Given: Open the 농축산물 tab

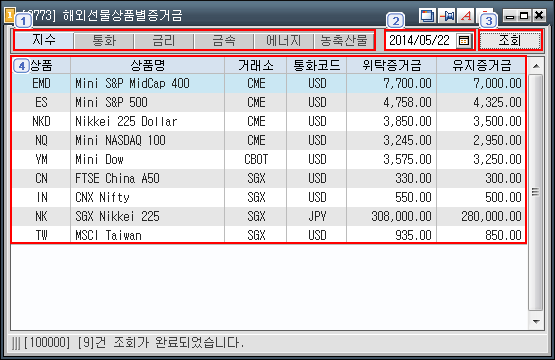Looking at the screenshot, I should point(344,41).
